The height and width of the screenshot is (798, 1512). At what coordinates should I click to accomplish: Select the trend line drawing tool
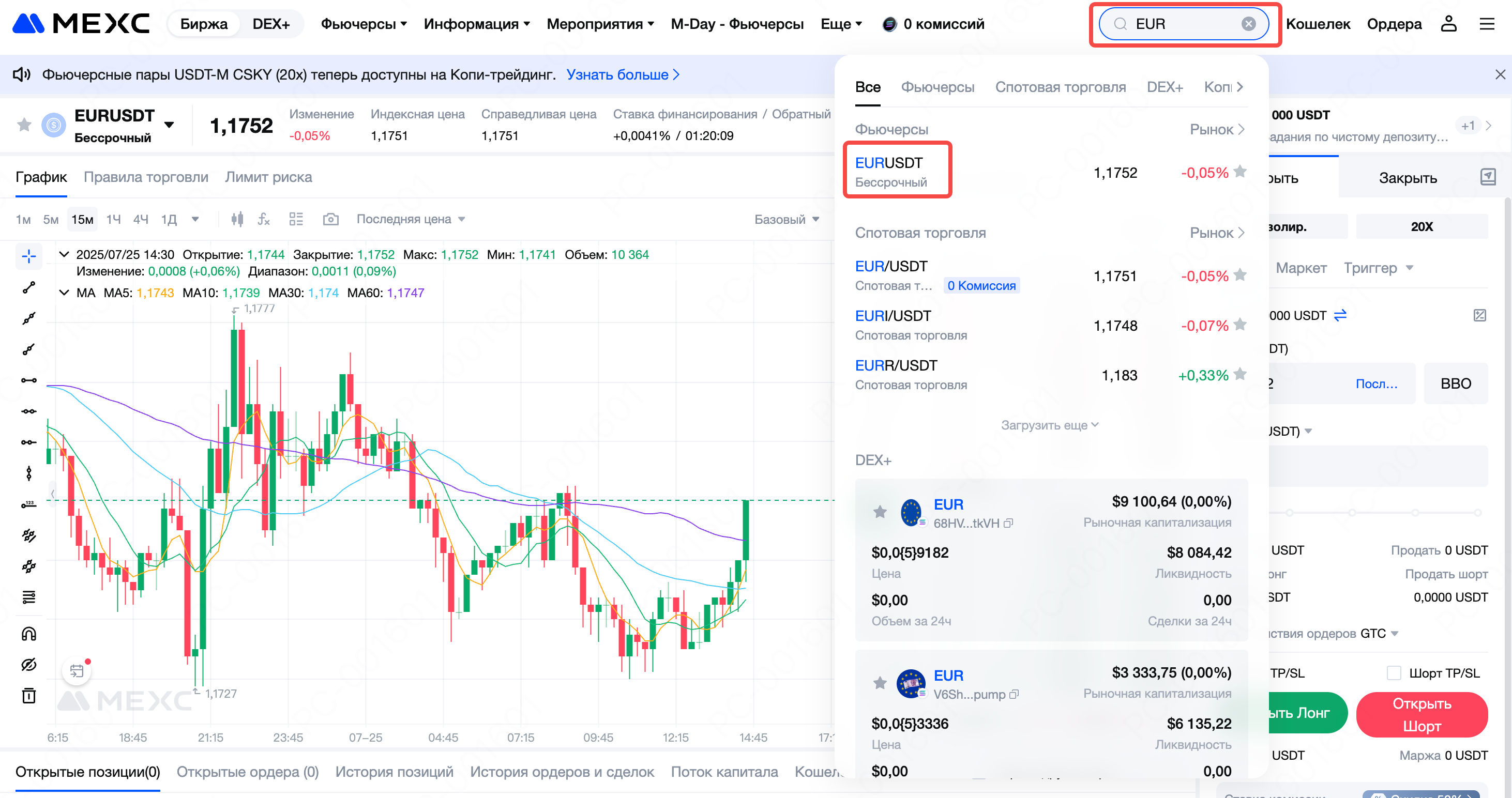point(29,287)
